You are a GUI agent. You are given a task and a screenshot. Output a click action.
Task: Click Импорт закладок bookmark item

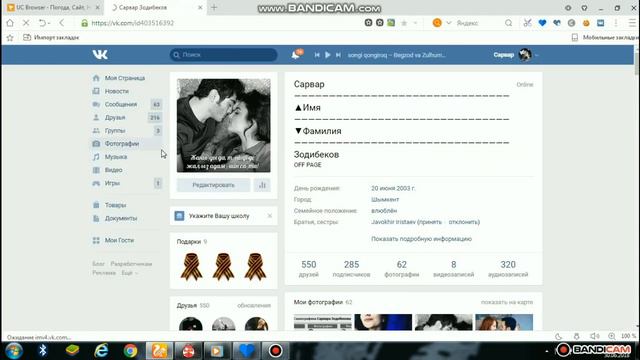(x=51, y=38)
